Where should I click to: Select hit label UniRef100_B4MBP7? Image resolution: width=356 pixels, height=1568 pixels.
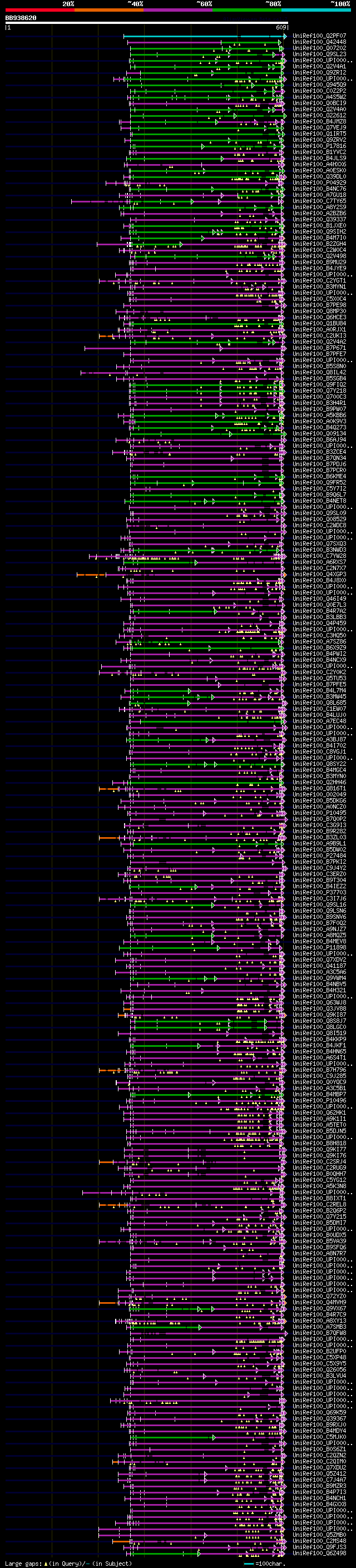pos(319,1095)
